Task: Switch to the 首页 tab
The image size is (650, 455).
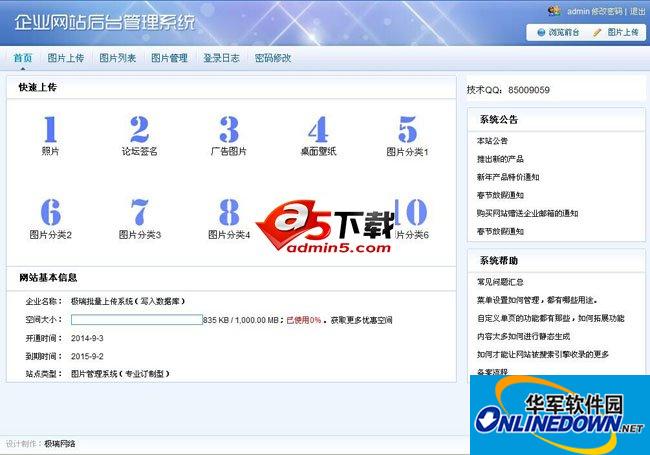Action: click(x=22, y=58)
